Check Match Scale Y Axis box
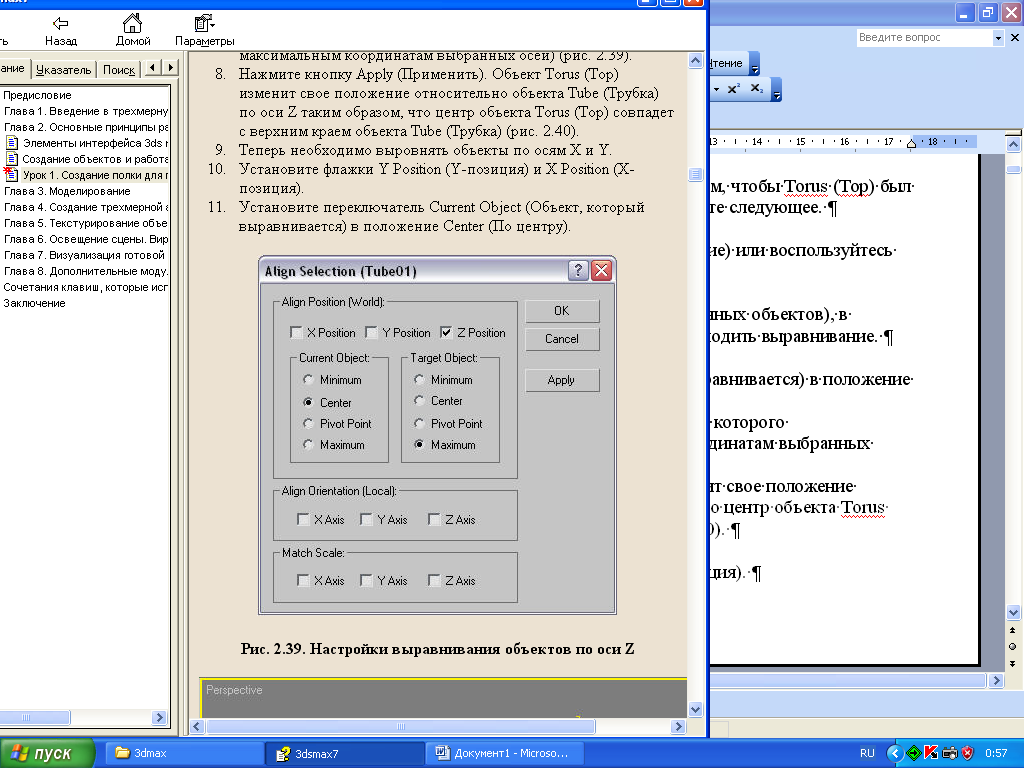Image resolution: width=1024 pixels, height=768 pixels. point(366,581)
